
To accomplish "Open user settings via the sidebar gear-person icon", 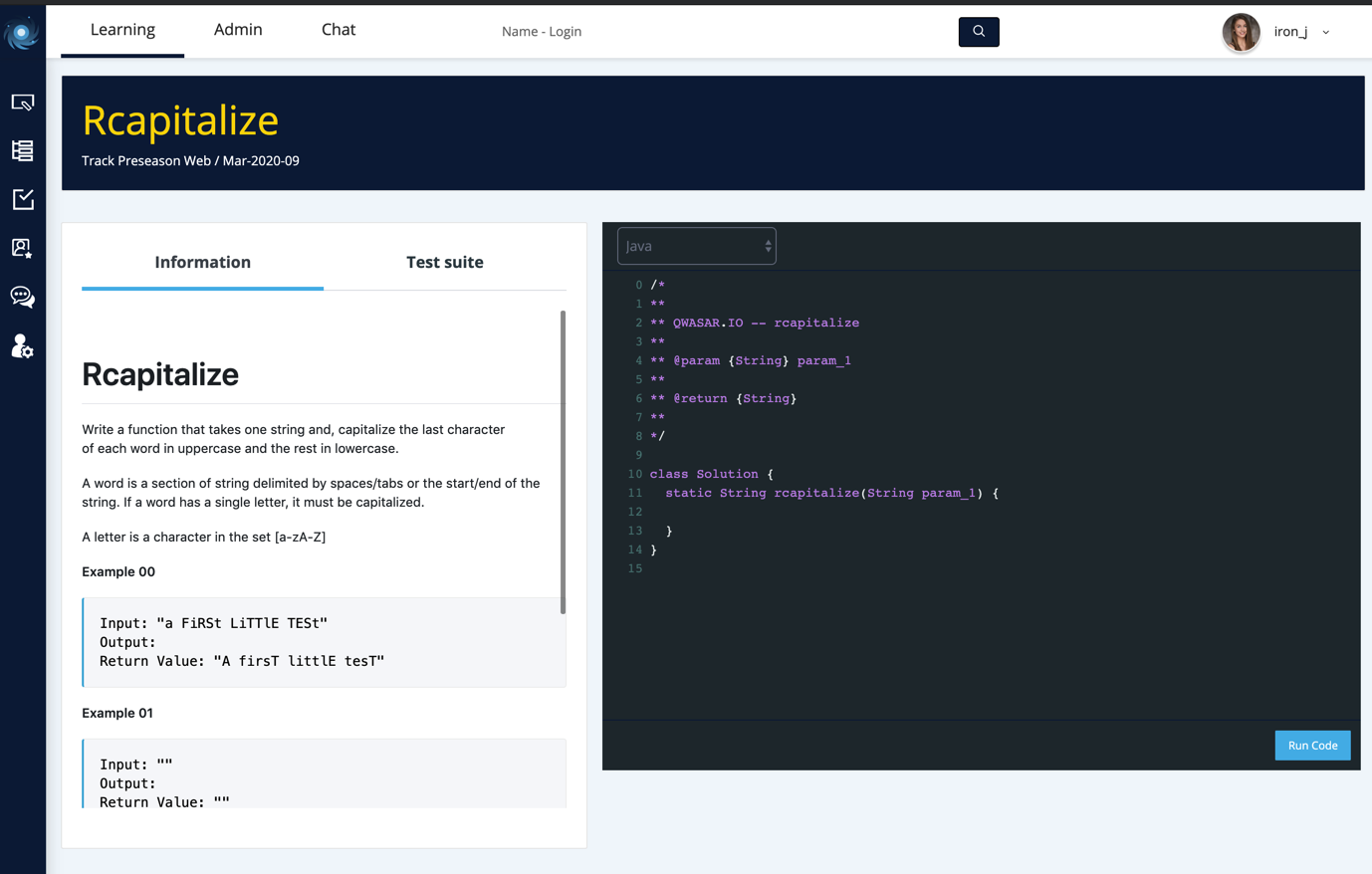I will [x=22, y=346].
